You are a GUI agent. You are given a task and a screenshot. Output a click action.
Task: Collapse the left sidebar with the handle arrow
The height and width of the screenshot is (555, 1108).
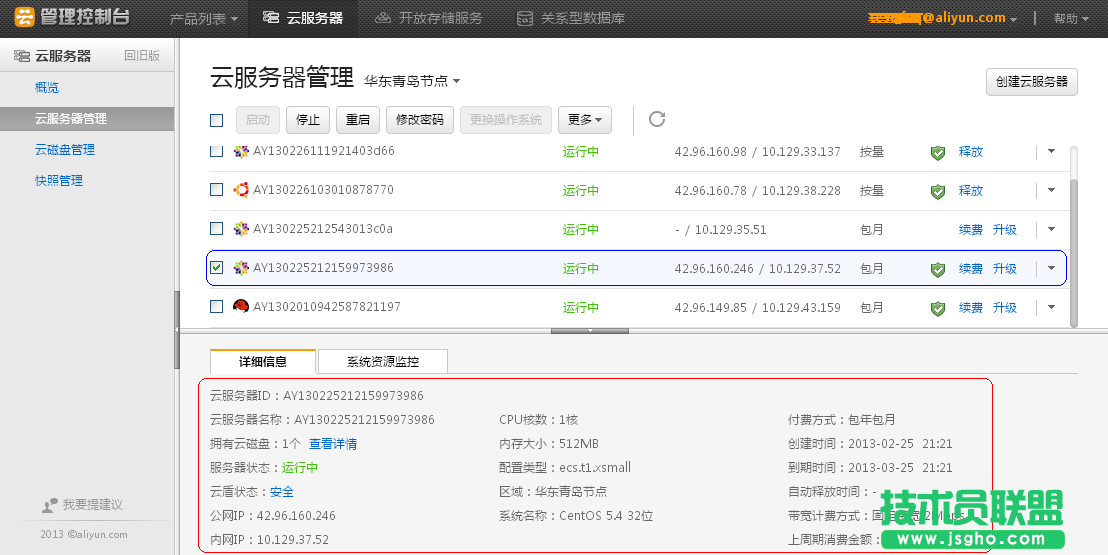tap(177, 330)
